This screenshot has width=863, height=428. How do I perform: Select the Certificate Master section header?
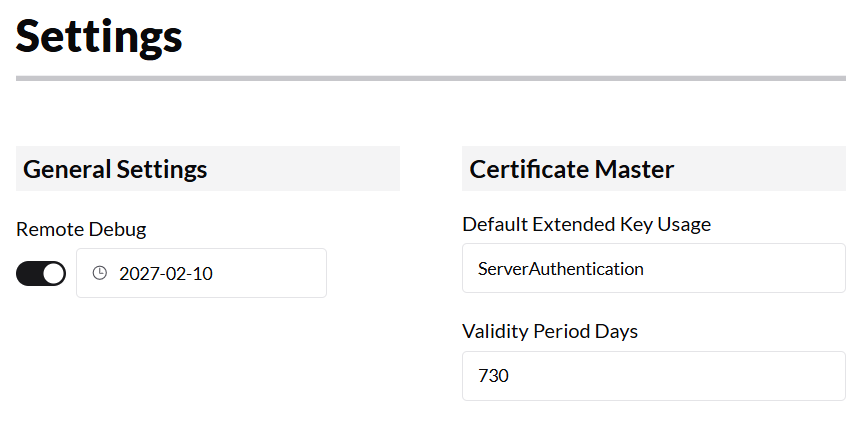(x=572, y=169)
